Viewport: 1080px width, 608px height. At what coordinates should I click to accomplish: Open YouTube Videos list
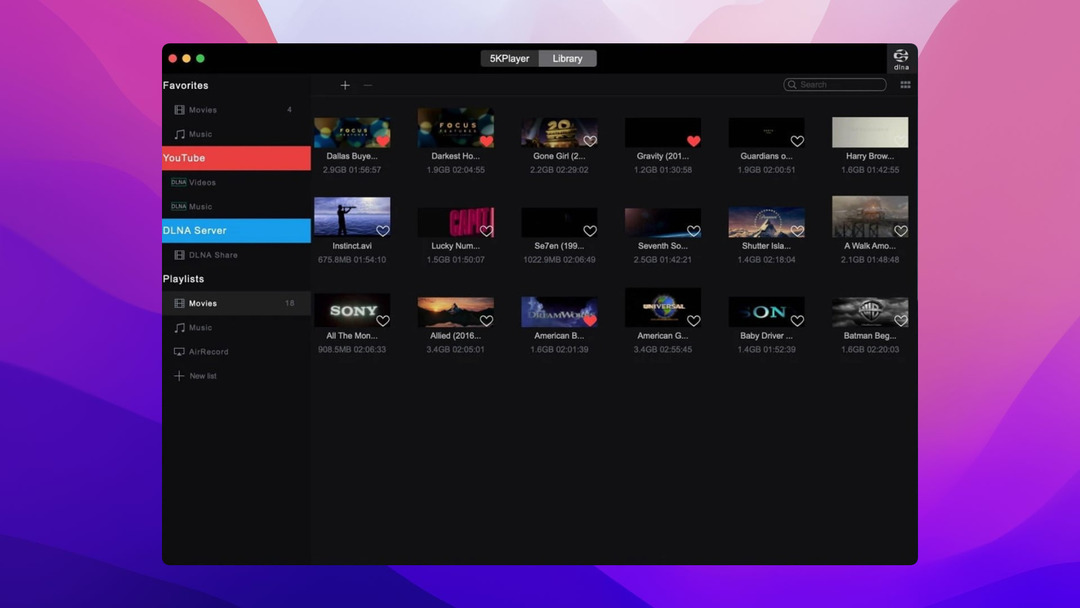pyautogui.click(x=236, y=182)
